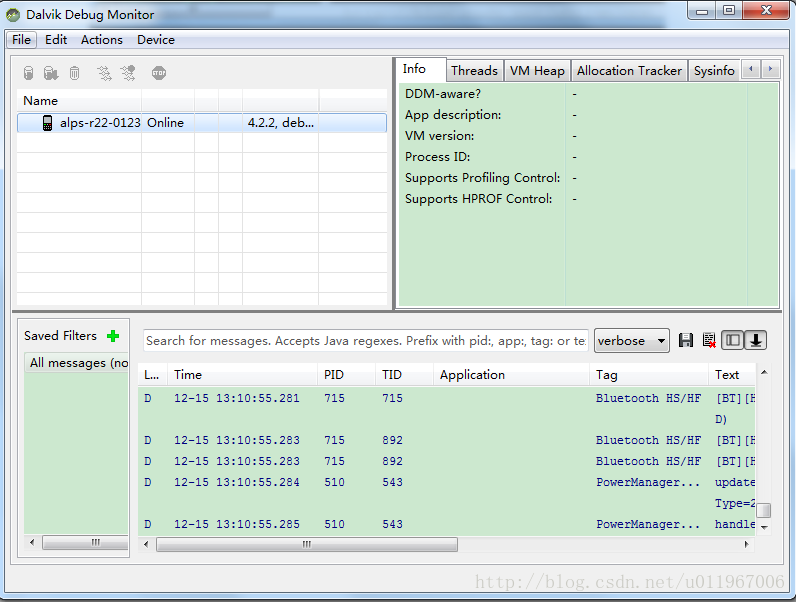This screenshot has width=796, height=602.
Task: Click the log table vertical scrollbar thumb
Action: click(x=764, y=510)
